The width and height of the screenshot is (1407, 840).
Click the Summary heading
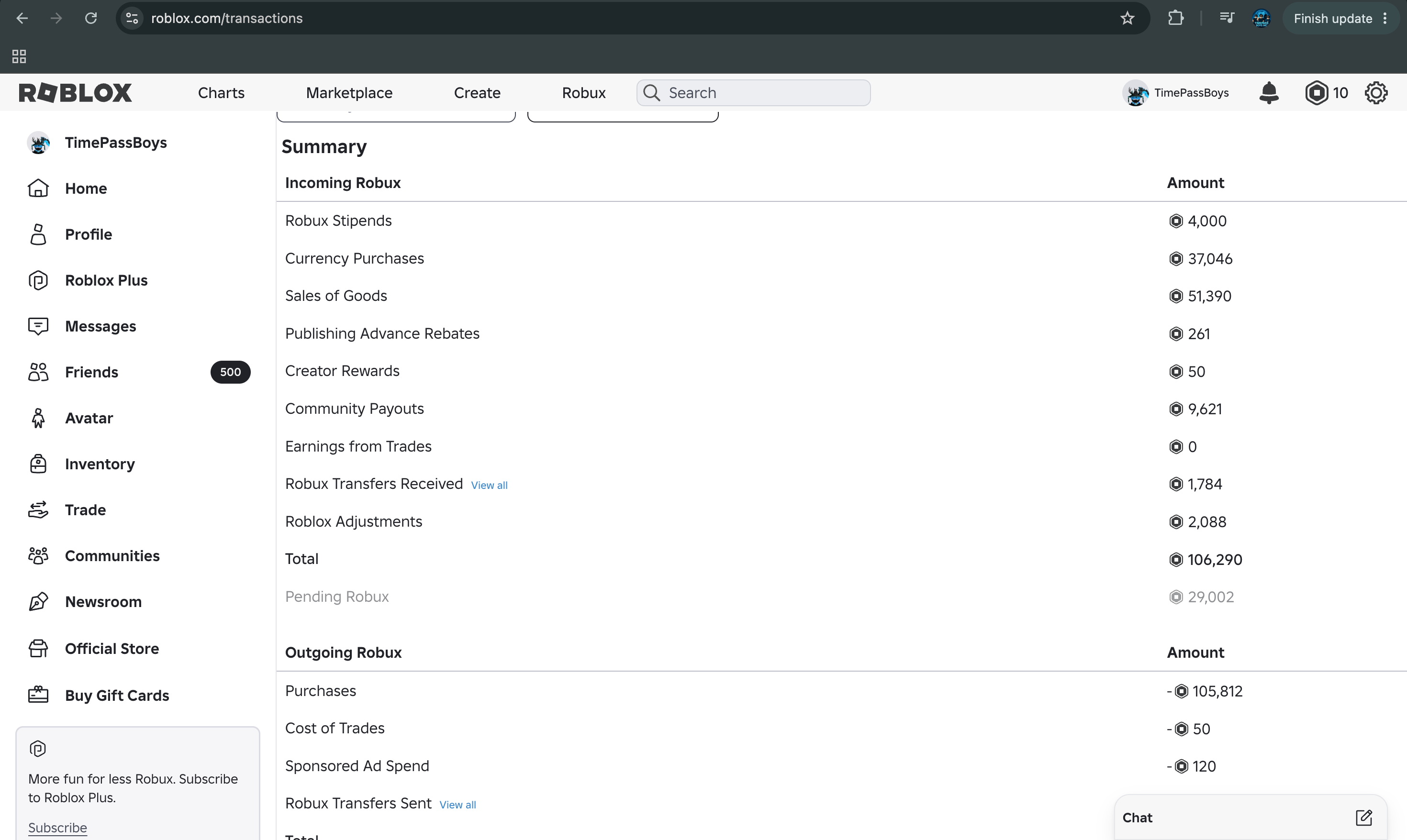point(324,146)
